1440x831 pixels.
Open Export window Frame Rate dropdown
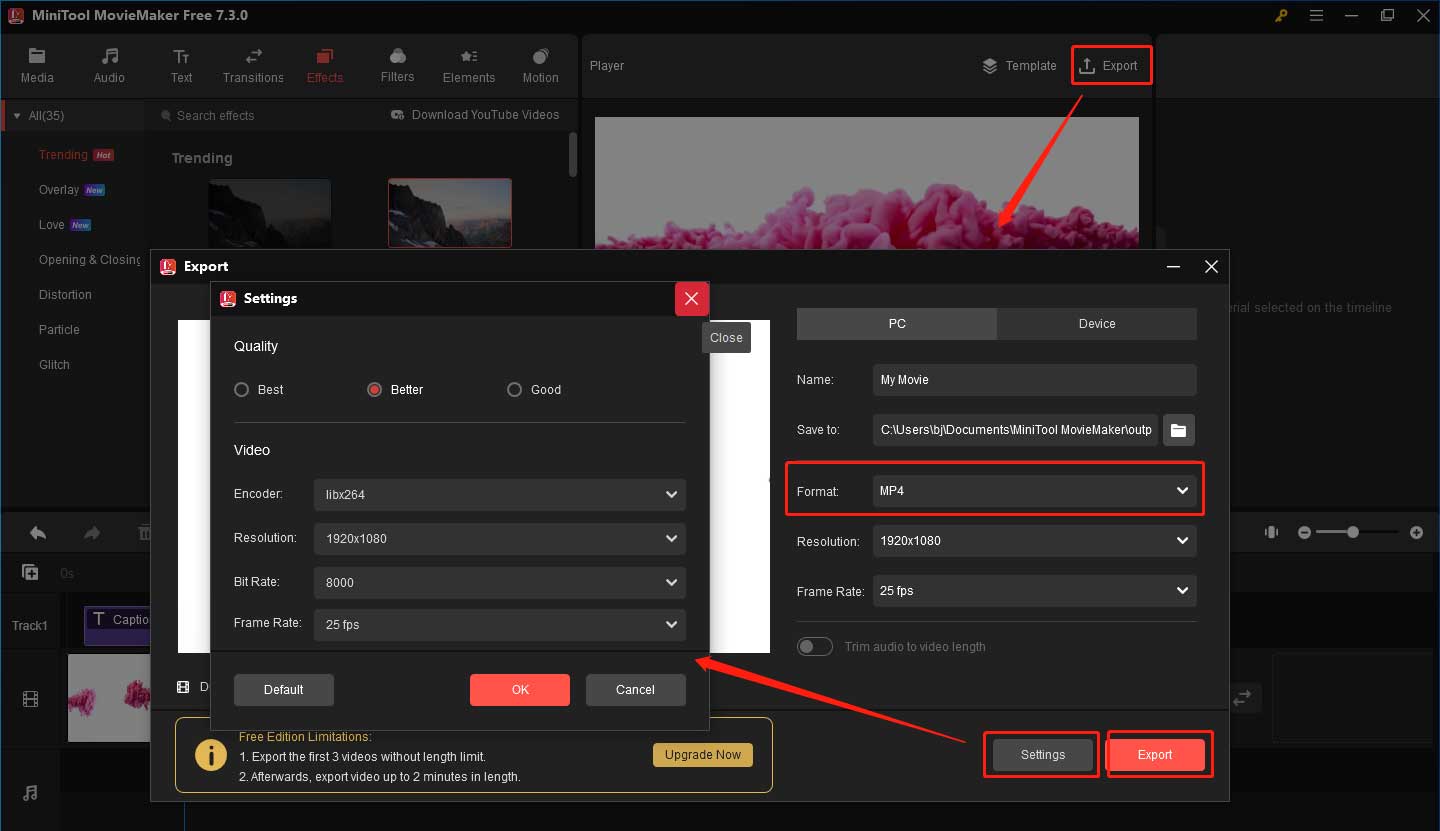[1035, 591]
